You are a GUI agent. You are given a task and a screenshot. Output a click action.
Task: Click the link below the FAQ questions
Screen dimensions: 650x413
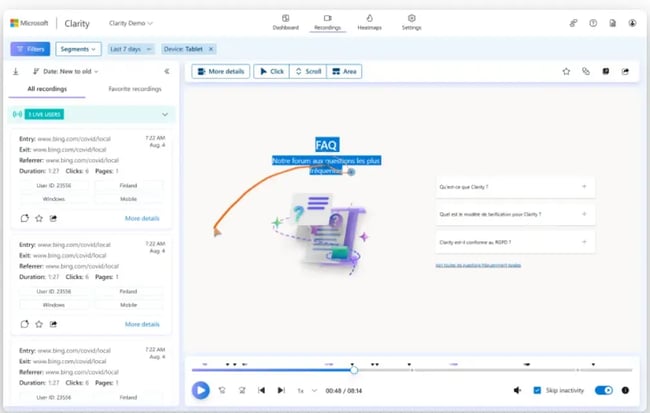tap(478, 265)
